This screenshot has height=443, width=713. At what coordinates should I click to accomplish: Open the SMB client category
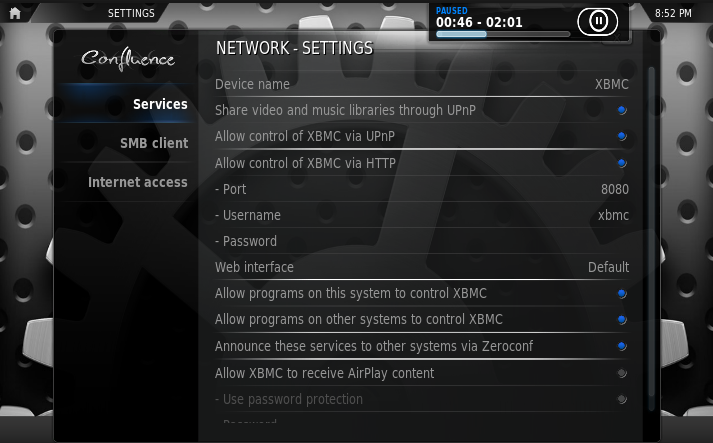point(154,143)
